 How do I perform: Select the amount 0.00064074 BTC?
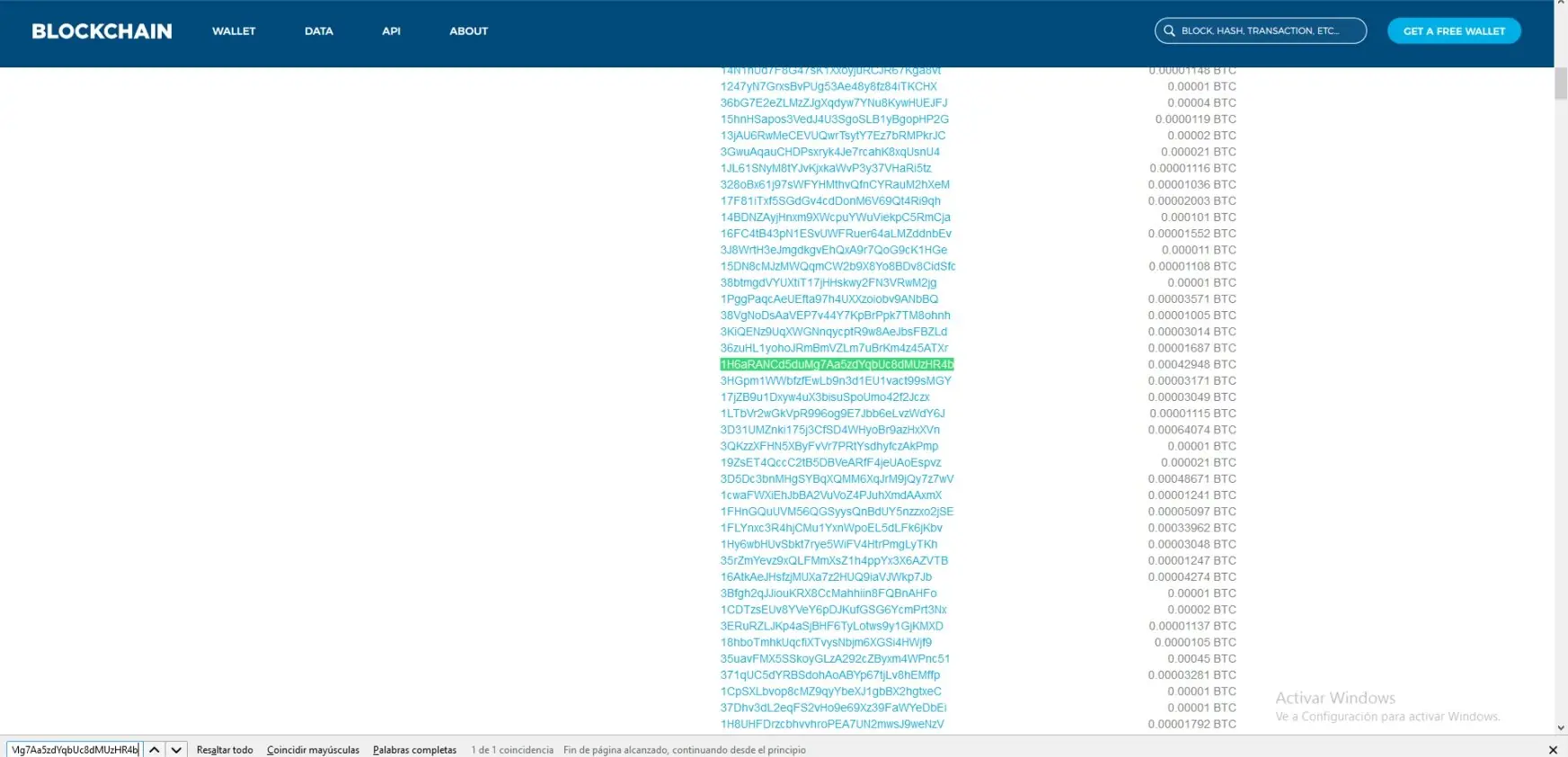click(1192, 430)
